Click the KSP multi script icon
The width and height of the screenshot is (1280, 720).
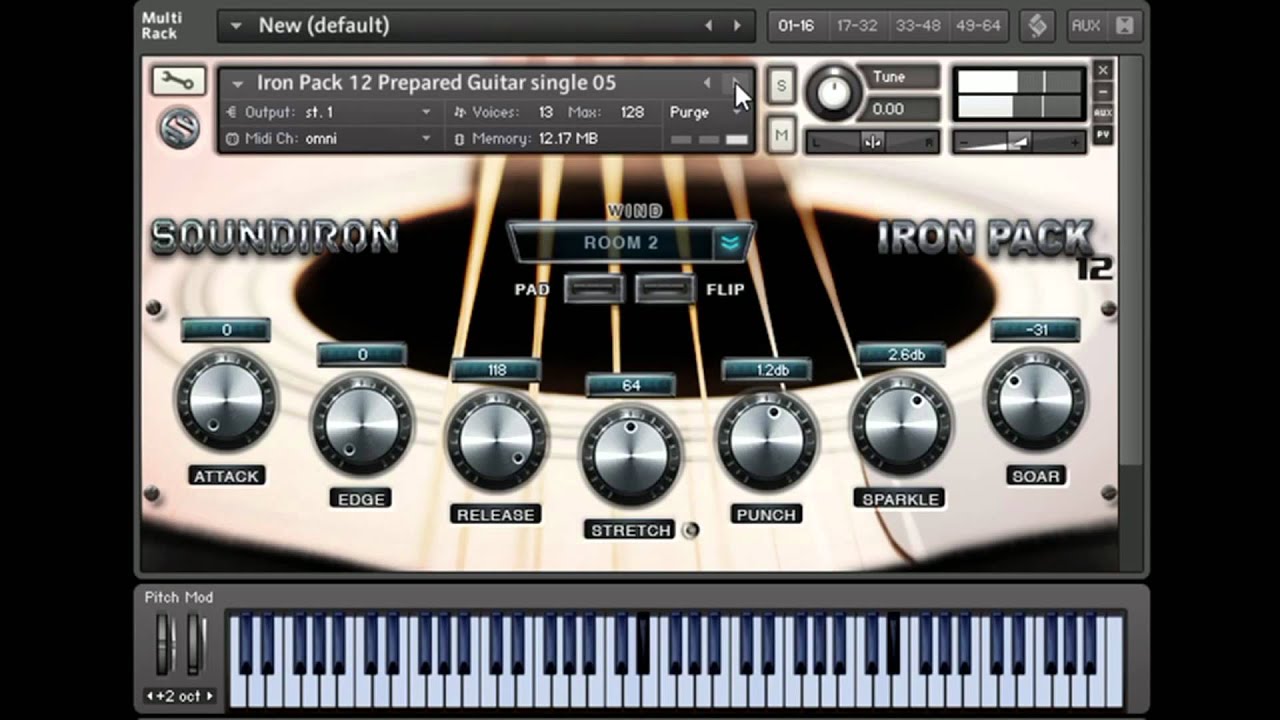point(1037,25)
